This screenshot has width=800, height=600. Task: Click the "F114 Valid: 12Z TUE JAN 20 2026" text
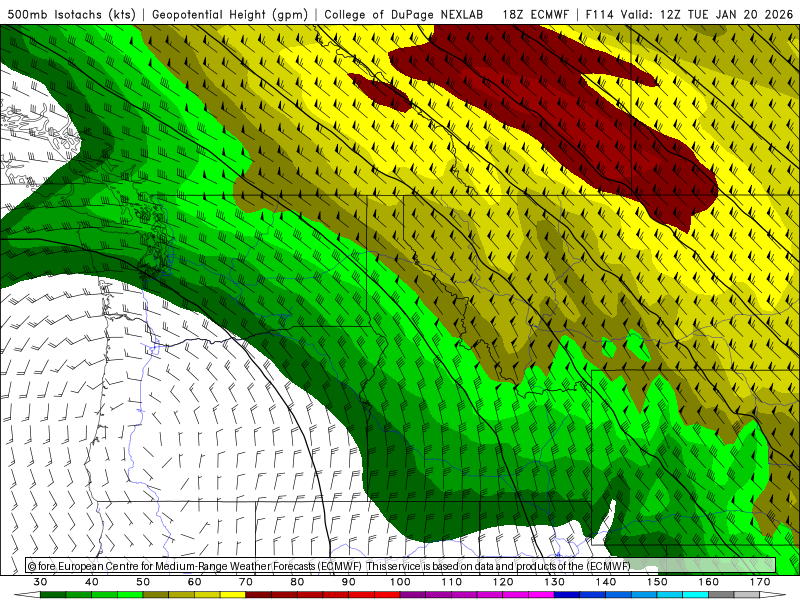click(x=689, y=14)
